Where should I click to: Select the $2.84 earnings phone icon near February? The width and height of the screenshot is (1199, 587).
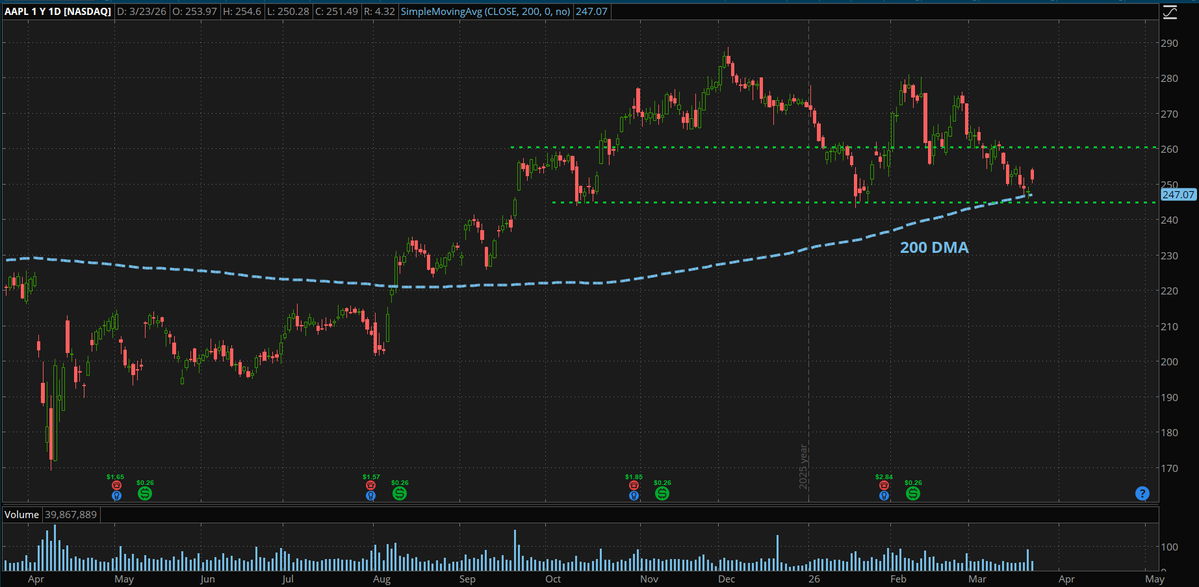point(884,485)
